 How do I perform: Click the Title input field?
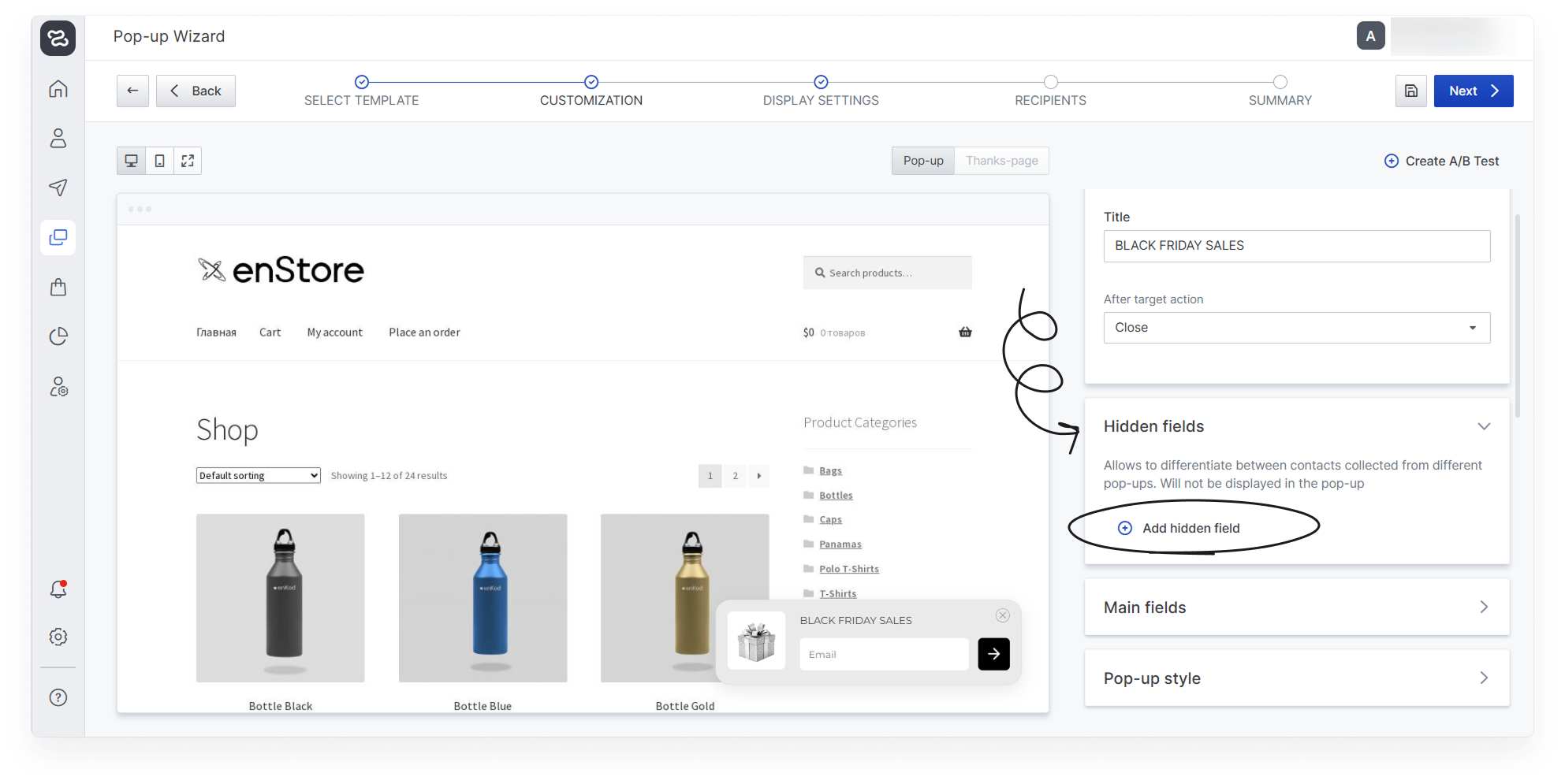pyautogui.click(x=1296, y=246)
